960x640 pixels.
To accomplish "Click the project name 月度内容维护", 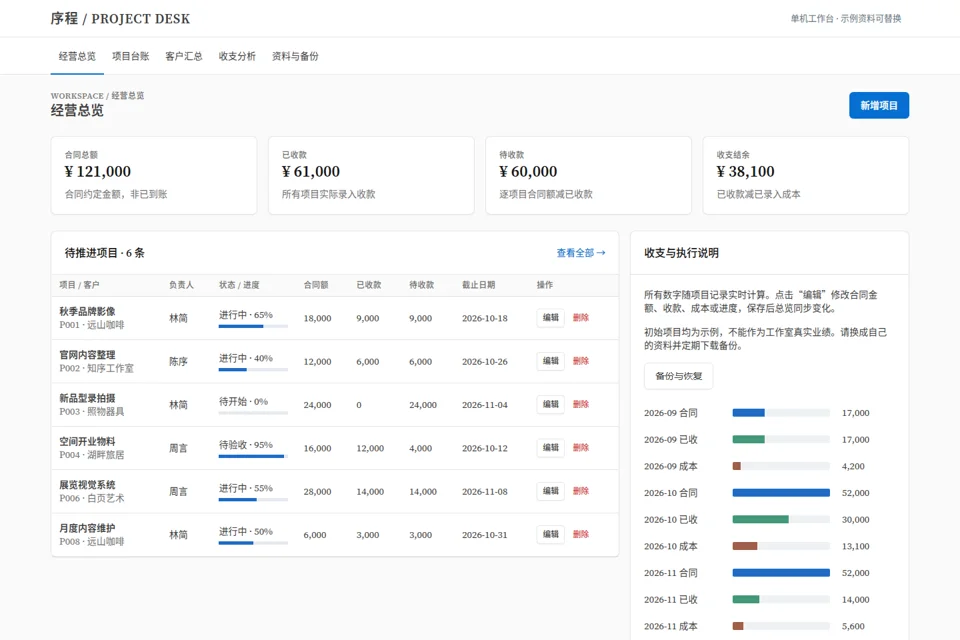I will tap(87, 528).
